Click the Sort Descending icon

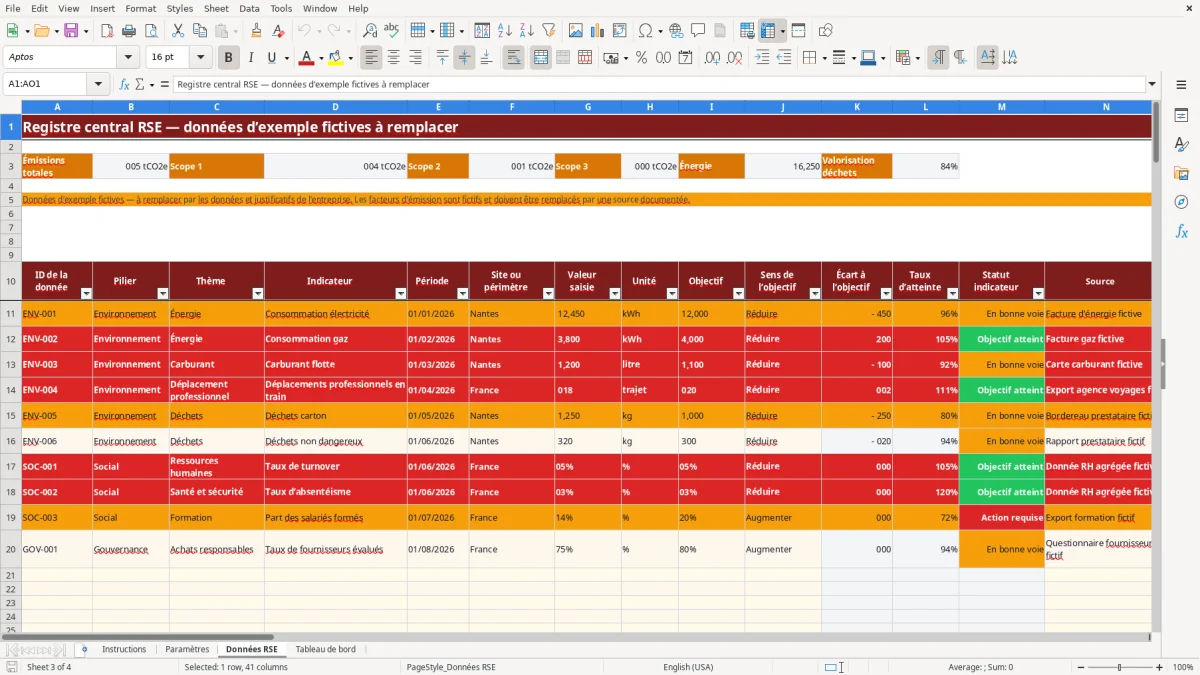(x=526, y=31)
